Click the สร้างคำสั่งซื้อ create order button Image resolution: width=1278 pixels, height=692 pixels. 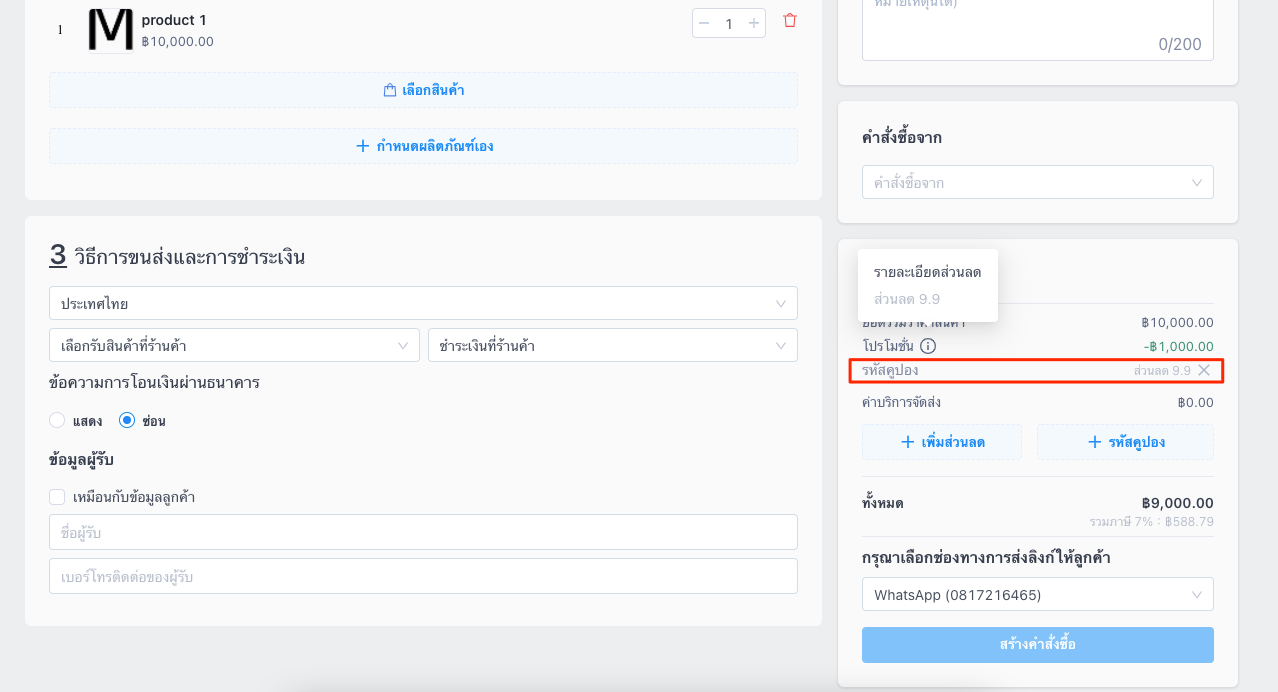[1038, 645]
